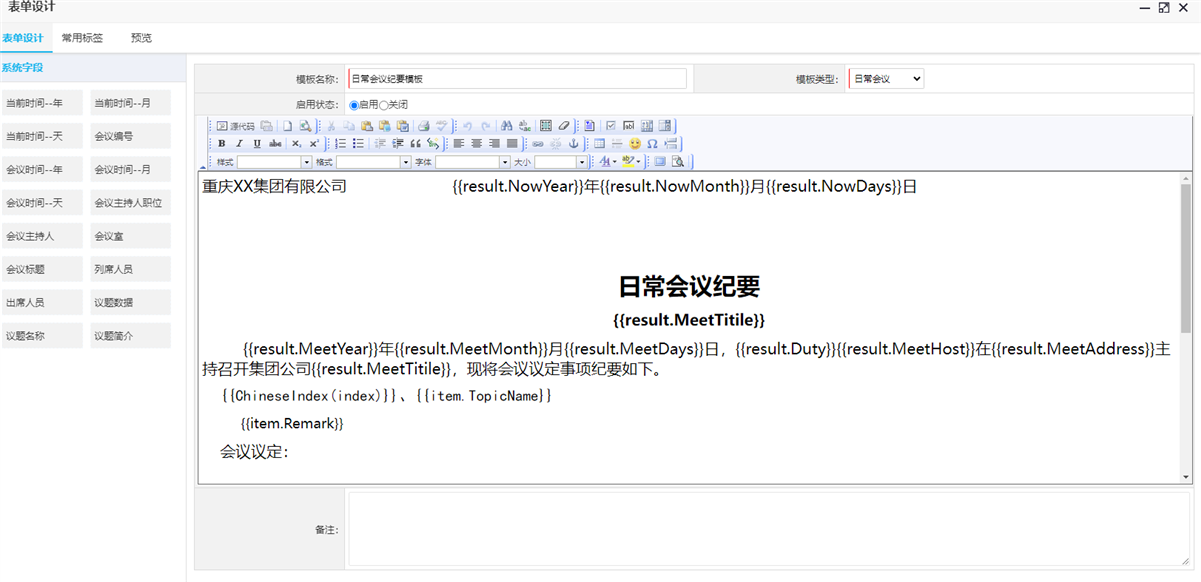Viewport: 1201px width, 582px height.
Task: Open the 格式 format dropdown
Action: pyautogui.click(x=373, y=161)
